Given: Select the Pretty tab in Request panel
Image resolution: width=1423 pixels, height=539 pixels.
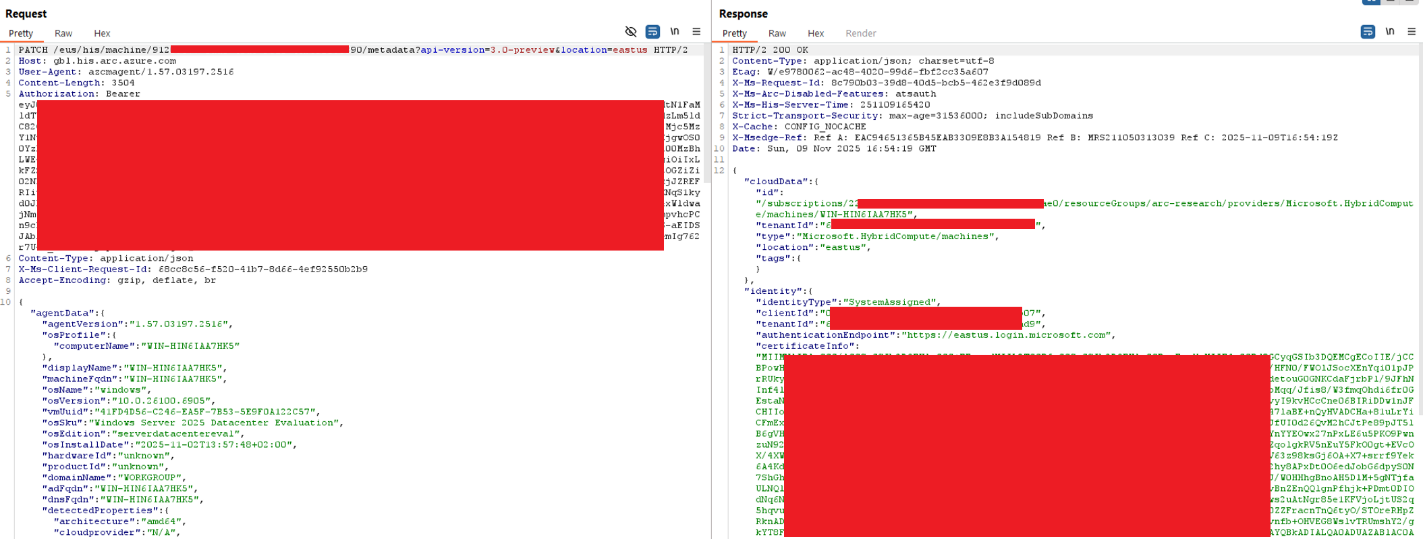Looking at the screenshot, I should point(21,34).
